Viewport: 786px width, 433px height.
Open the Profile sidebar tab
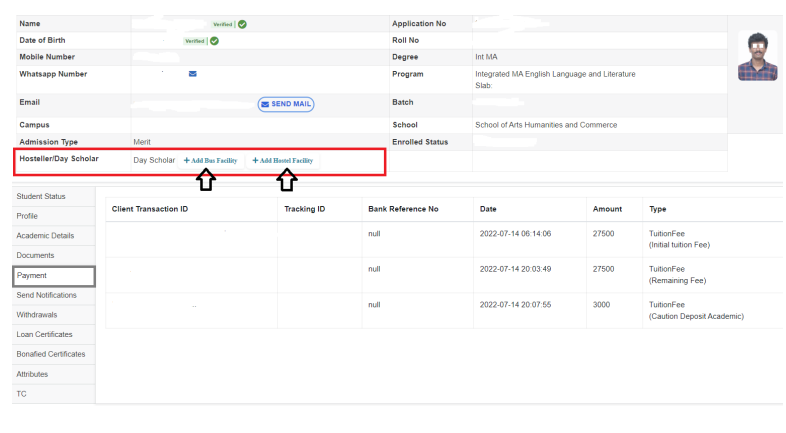(28, 216)
